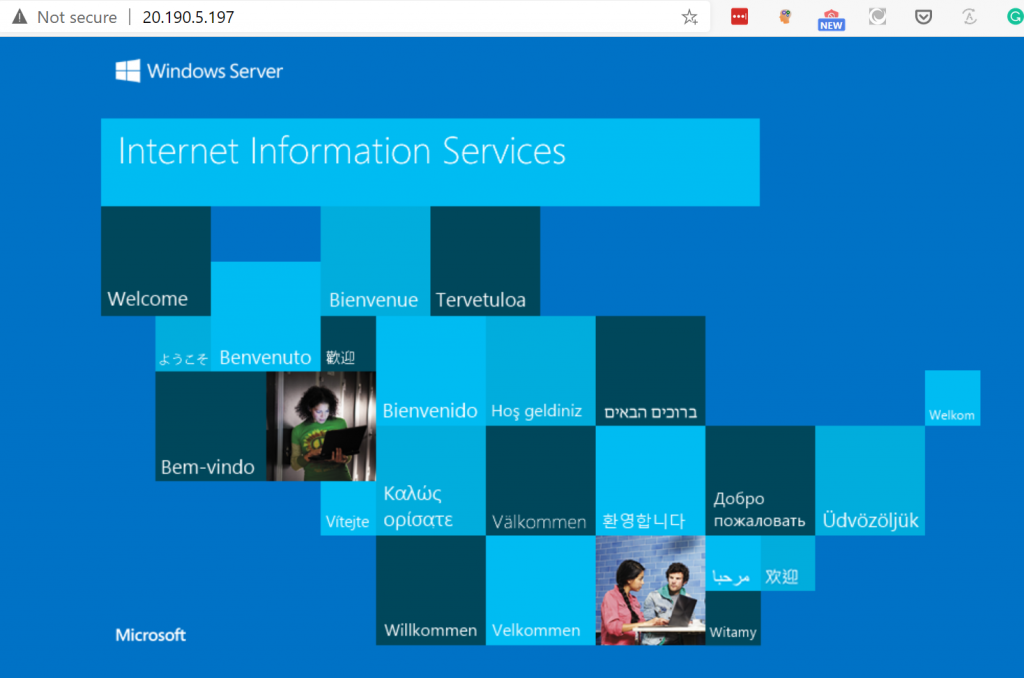The height and width of the screenshot is (678, 1024).
Task: Click the Arabic "مرحبا" tile
Action: pyautogui.click(x=733, y=563)
